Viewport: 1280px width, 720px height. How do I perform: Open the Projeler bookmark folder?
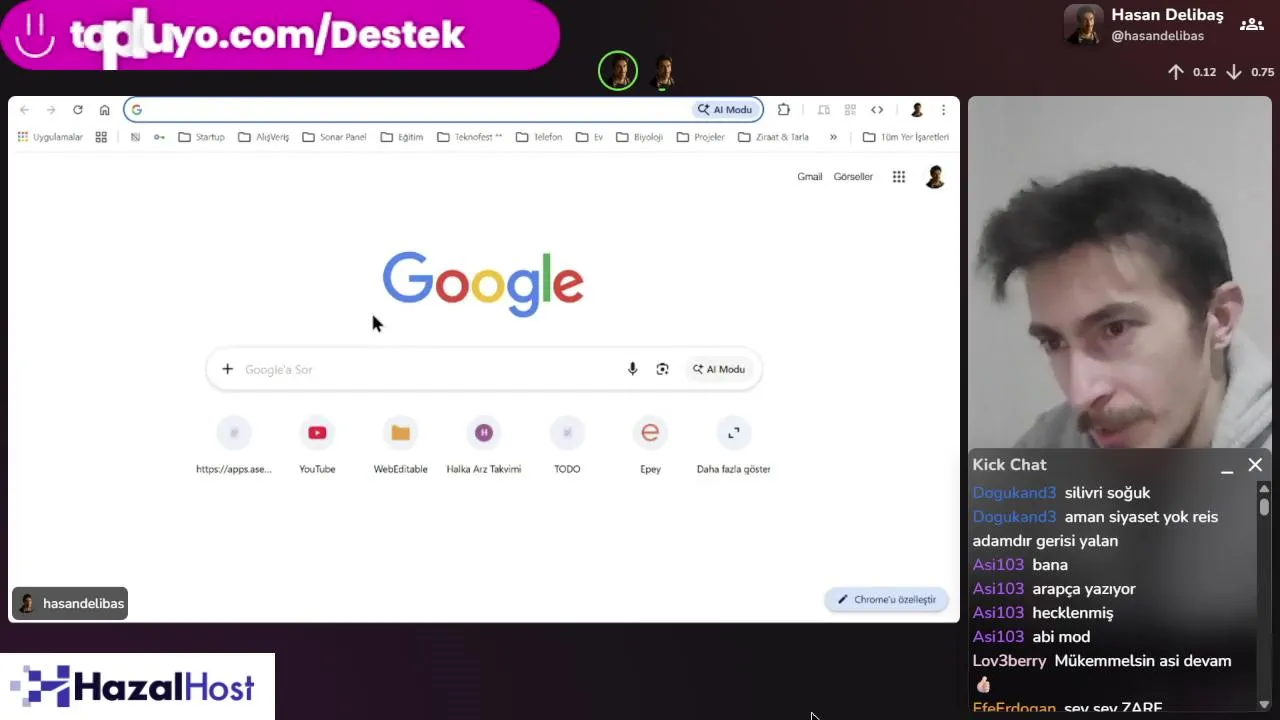click(x=701, y=137)
